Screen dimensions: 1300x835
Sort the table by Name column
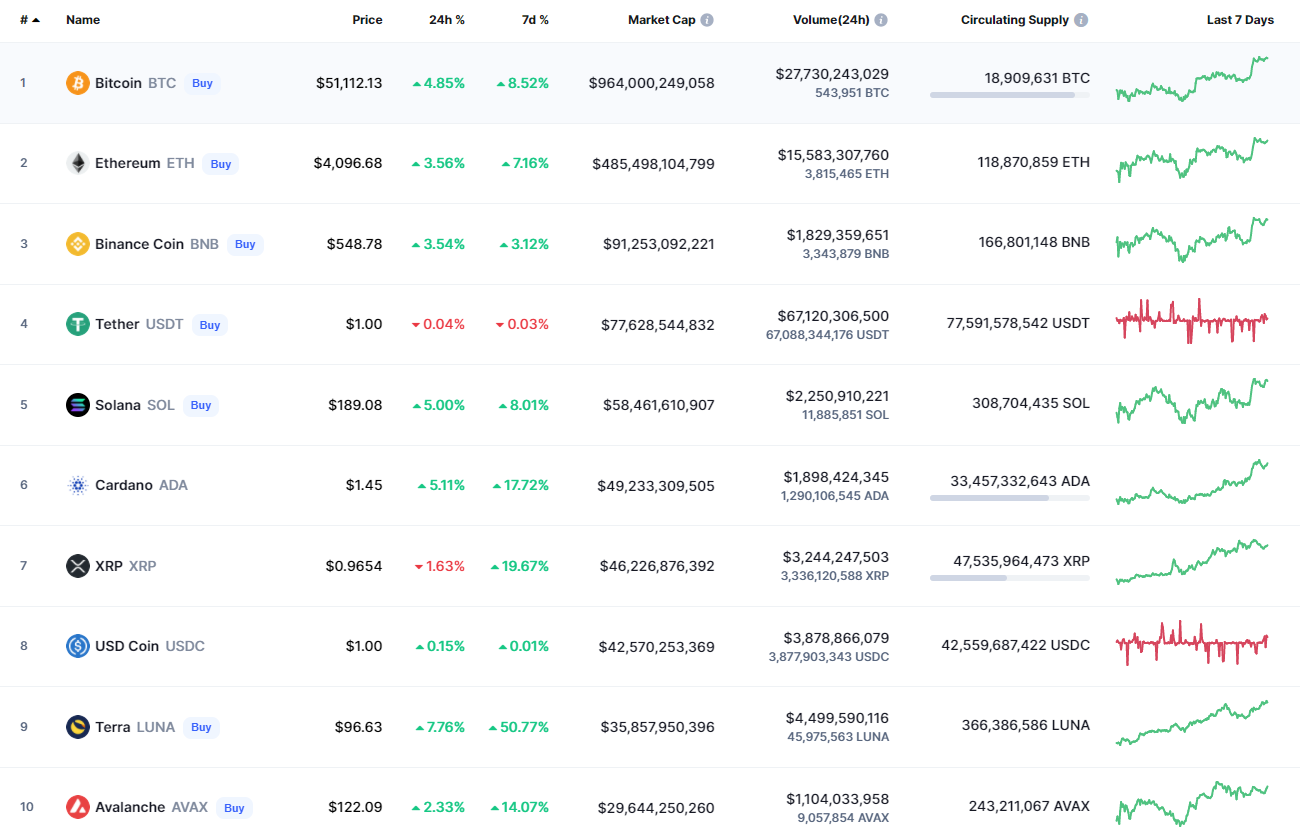[x=83, y=20]
